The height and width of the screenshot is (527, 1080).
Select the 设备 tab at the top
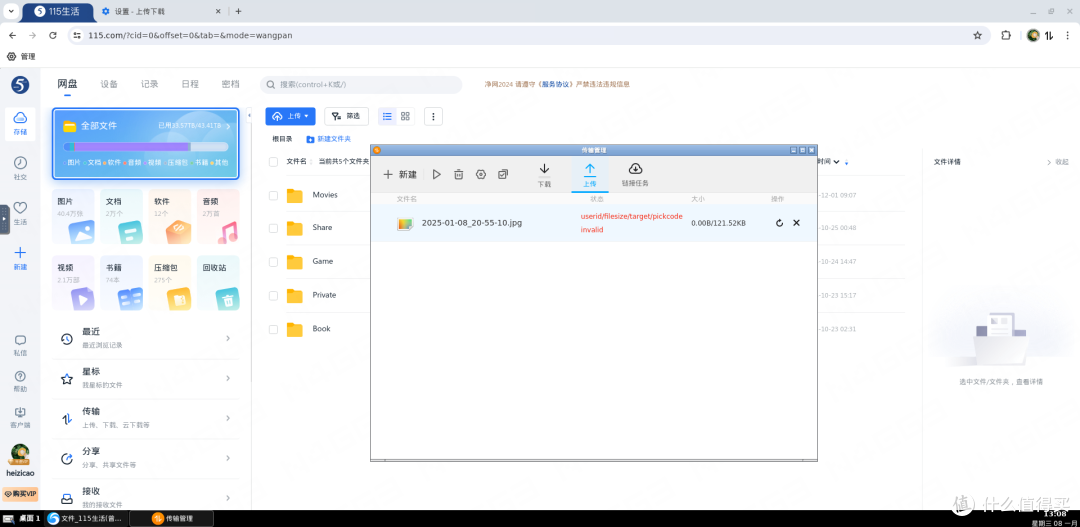pyautogui.click(x=109, y=85)
